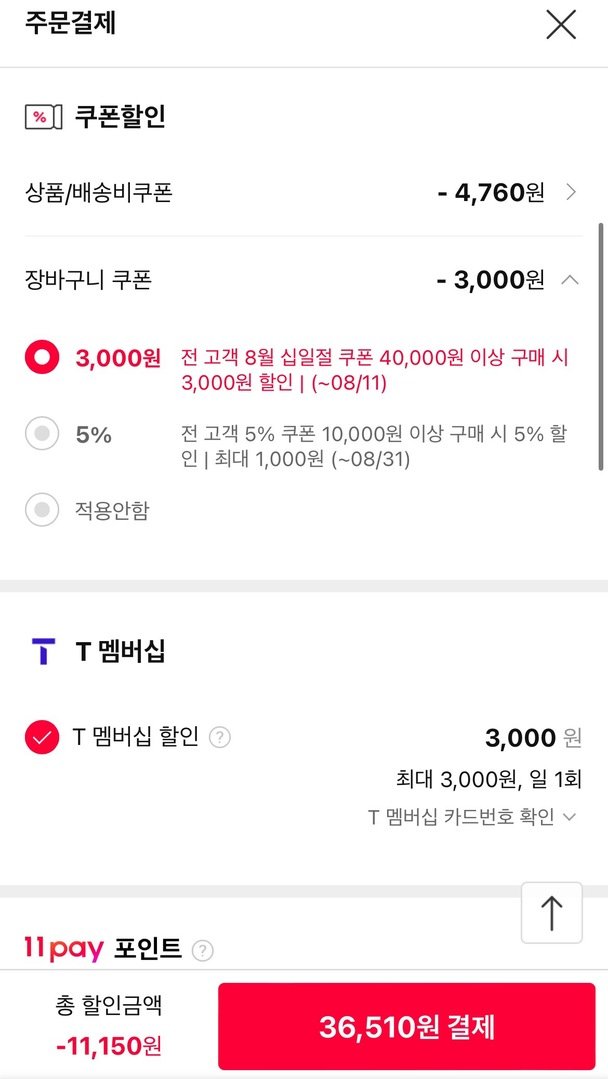
Task: Tap the 총 할인금액 -11,150원 summary
Action: point(108,1026)
